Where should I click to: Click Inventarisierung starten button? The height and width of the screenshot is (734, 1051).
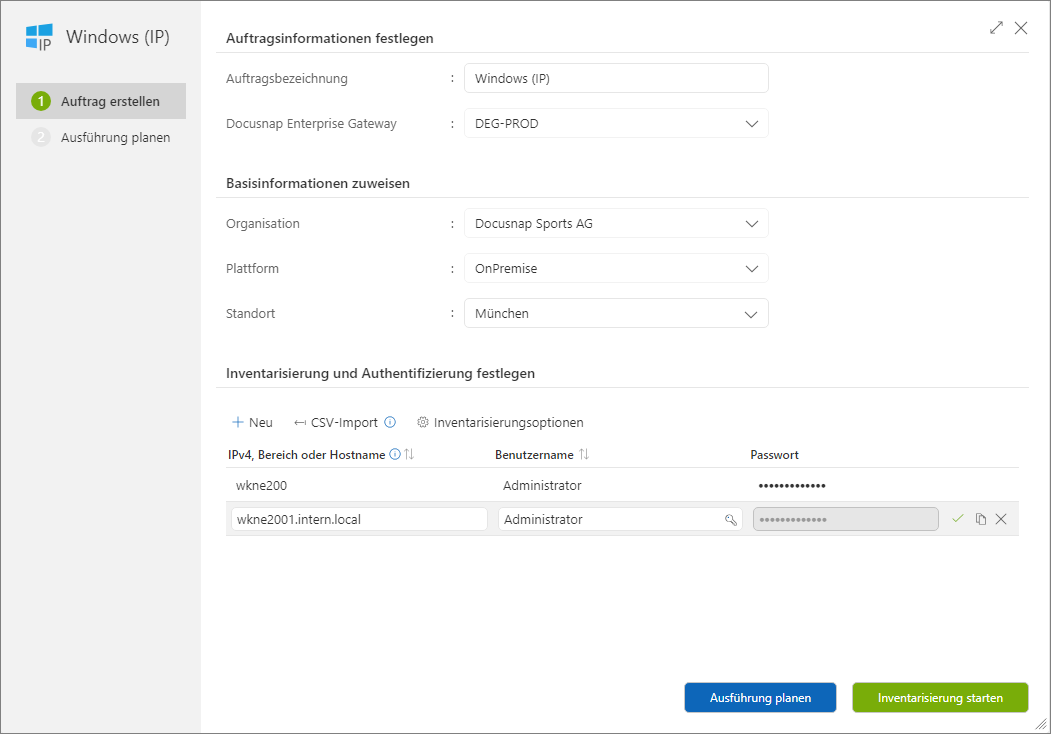tap(940, 698)
